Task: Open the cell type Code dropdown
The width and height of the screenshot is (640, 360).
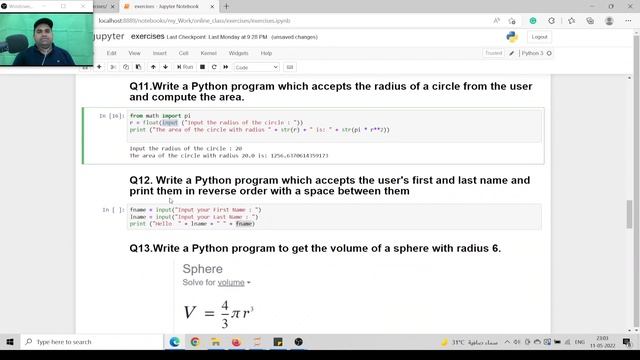Action: click(x=256, y=67)
